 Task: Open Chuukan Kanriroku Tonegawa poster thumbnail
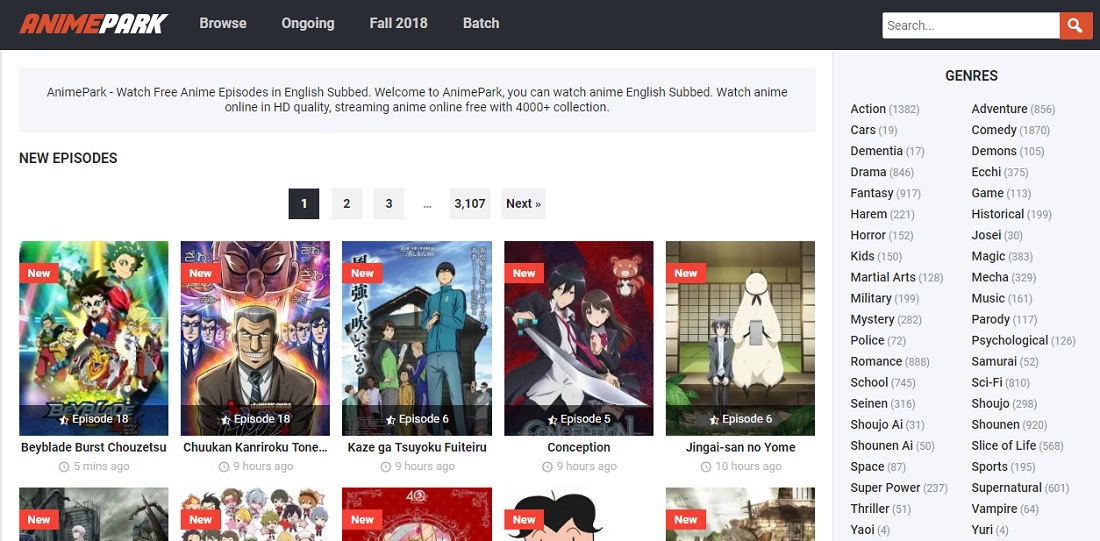[255, 338]
